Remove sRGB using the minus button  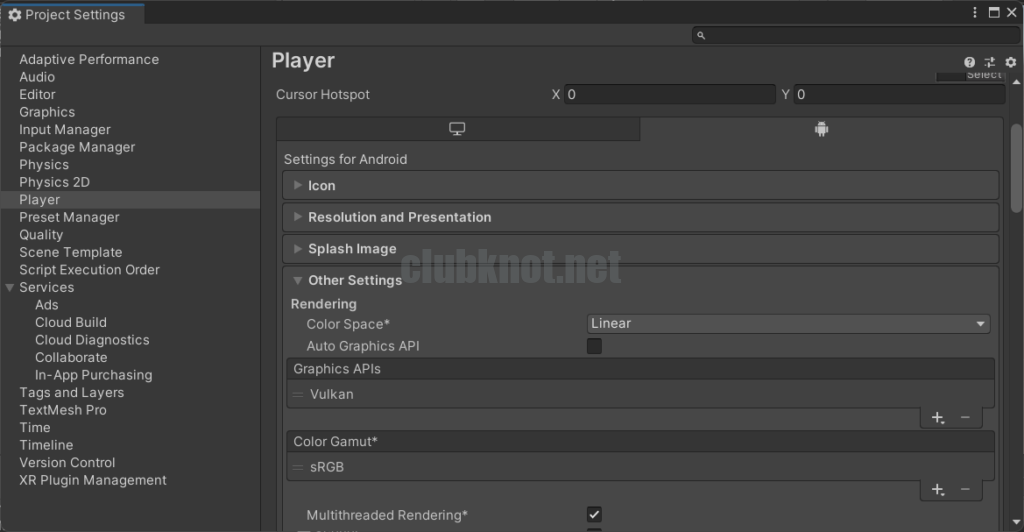click(x=965, y=489)
